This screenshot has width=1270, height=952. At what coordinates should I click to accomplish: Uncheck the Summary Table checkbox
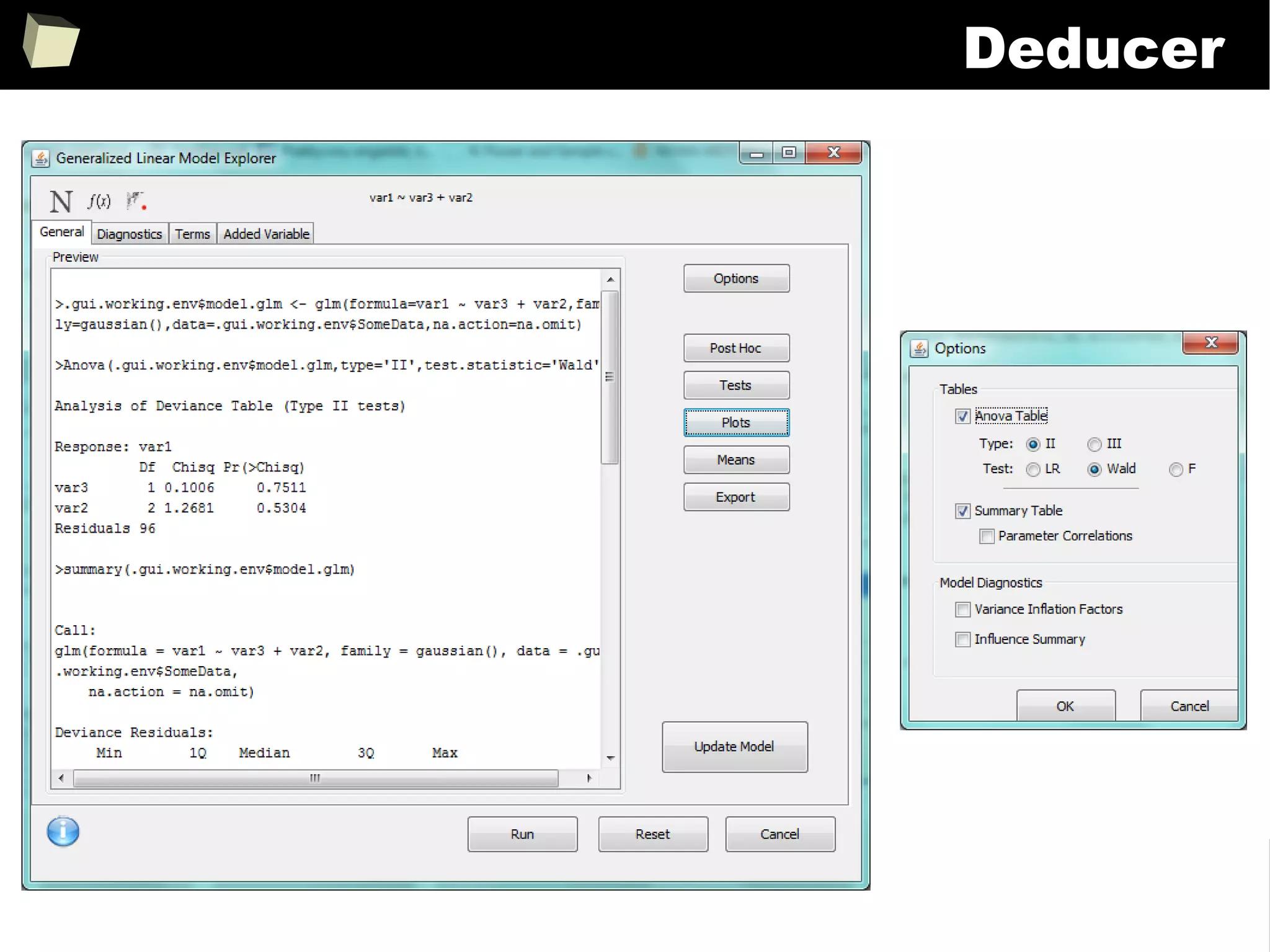[x=962, y=511]
